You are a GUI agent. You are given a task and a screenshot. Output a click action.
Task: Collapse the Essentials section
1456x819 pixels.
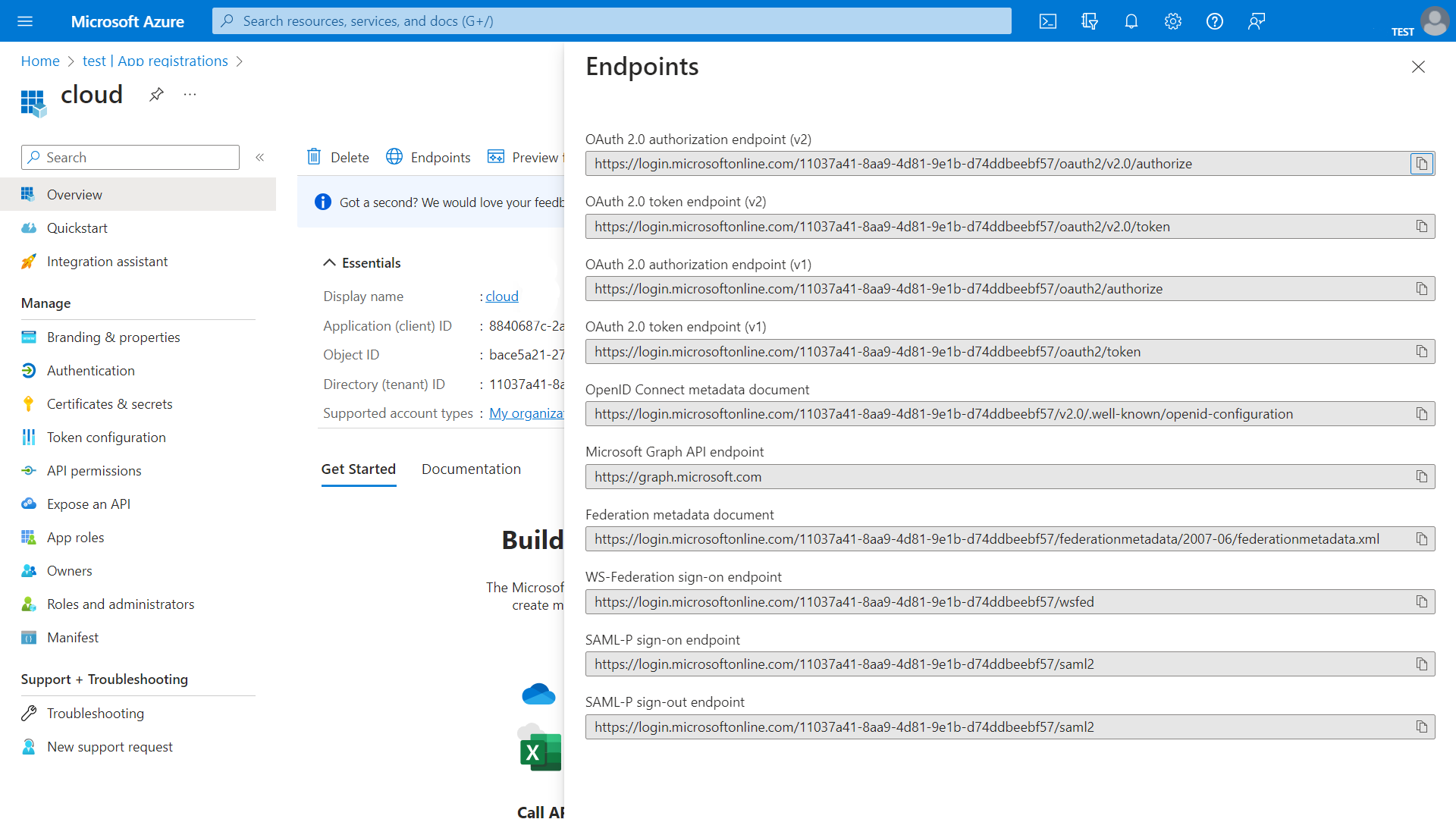coord(329,263)
